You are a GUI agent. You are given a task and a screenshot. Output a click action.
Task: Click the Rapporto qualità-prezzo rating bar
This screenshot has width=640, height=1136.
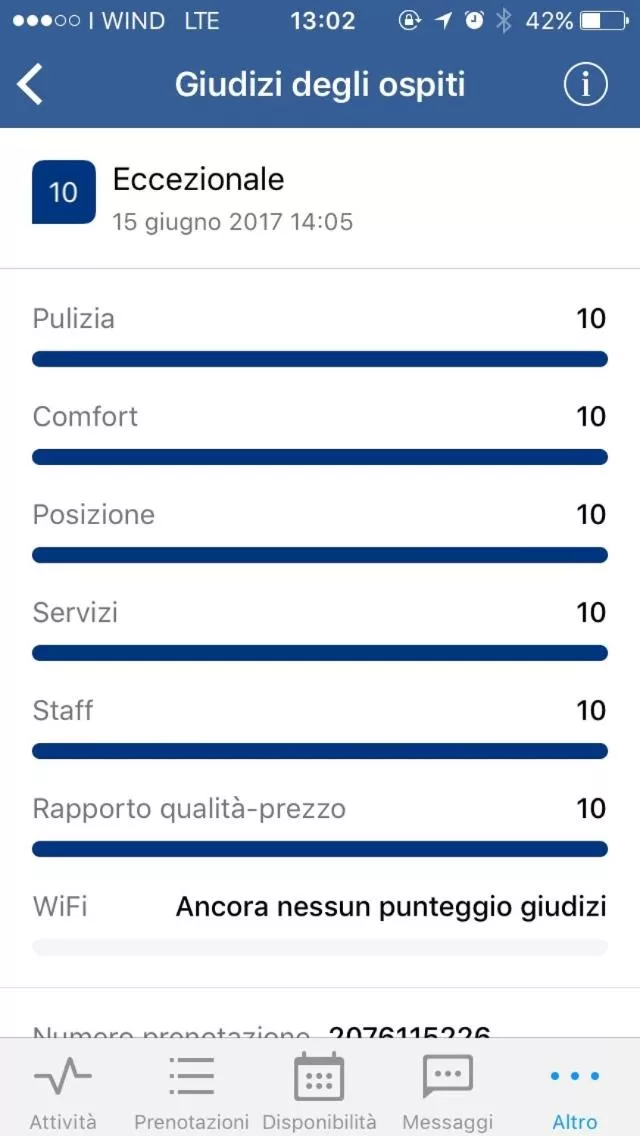point(320,849)
